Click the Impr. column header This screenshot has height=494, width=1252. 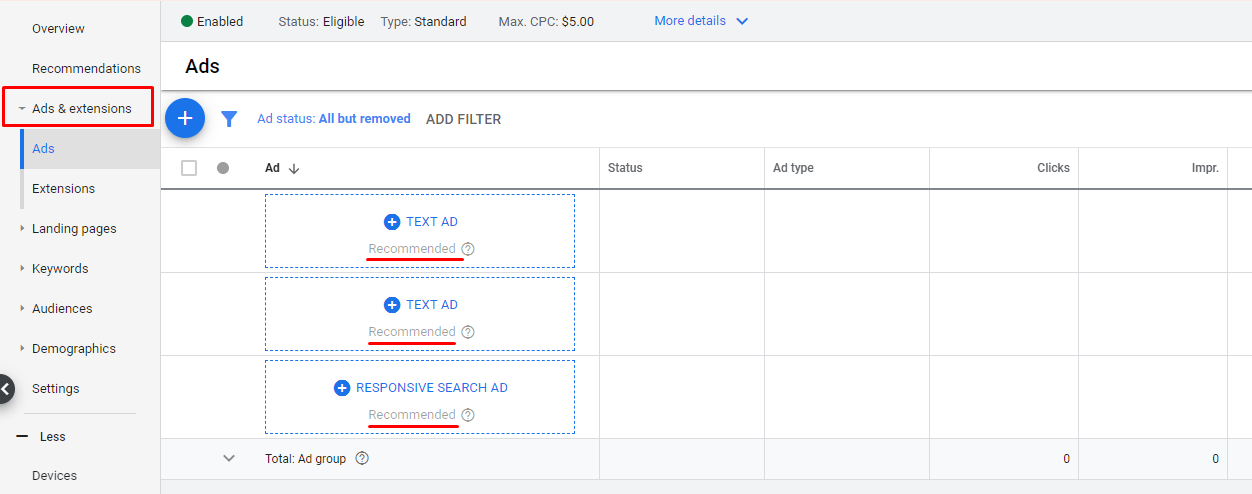pyautogui.click(x=1205, y=168)
